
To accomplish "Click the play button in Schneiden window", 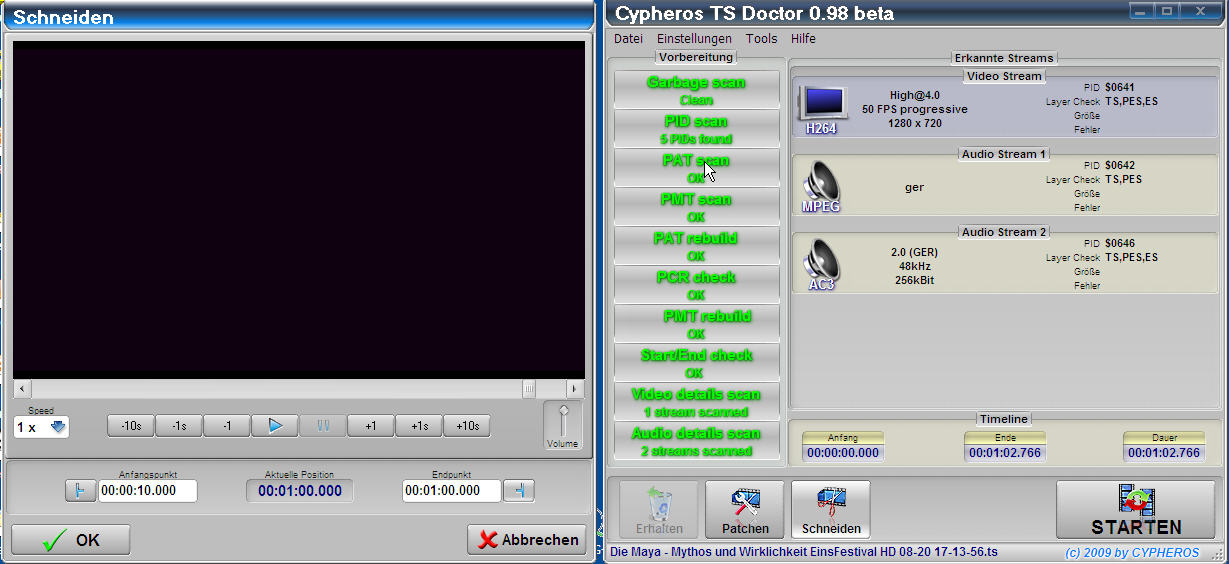I will (275, 426).
